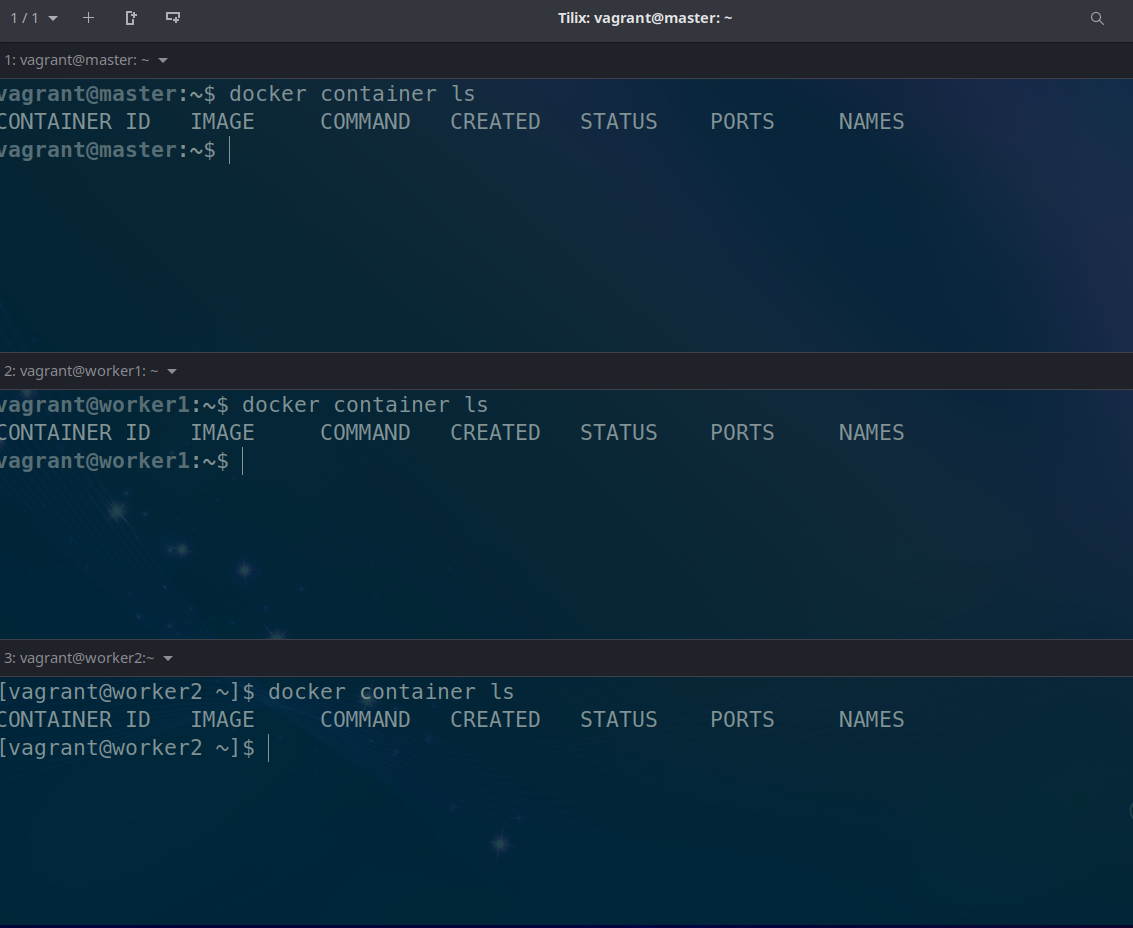Focus the worker2 terminal at its prompt cursor
Image resolution: width=1133 pixels, height=928 pixels.
269,748
